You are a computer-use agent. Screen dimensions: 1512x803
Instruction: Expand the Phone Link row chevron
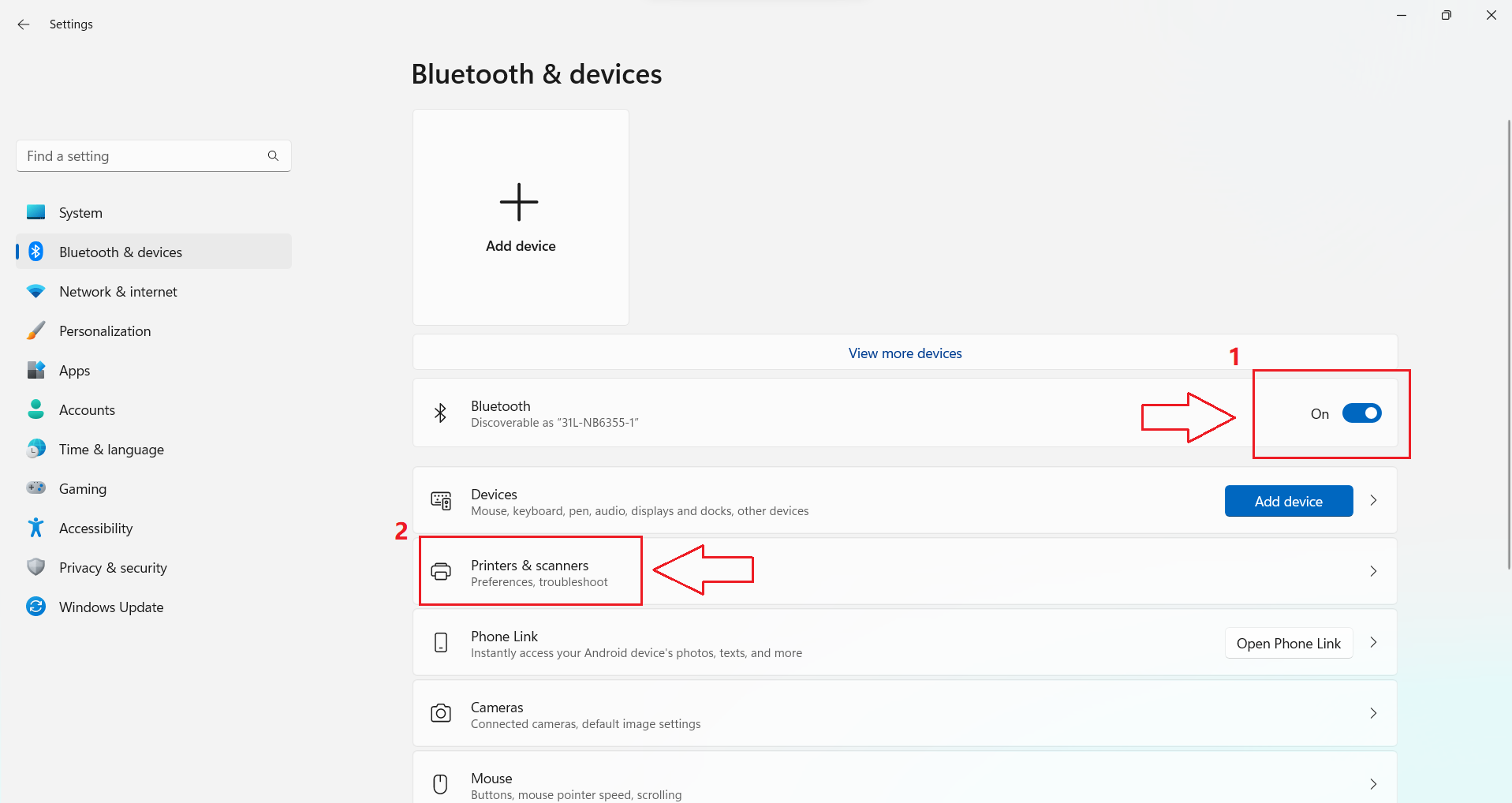(x=1373, y=643)
